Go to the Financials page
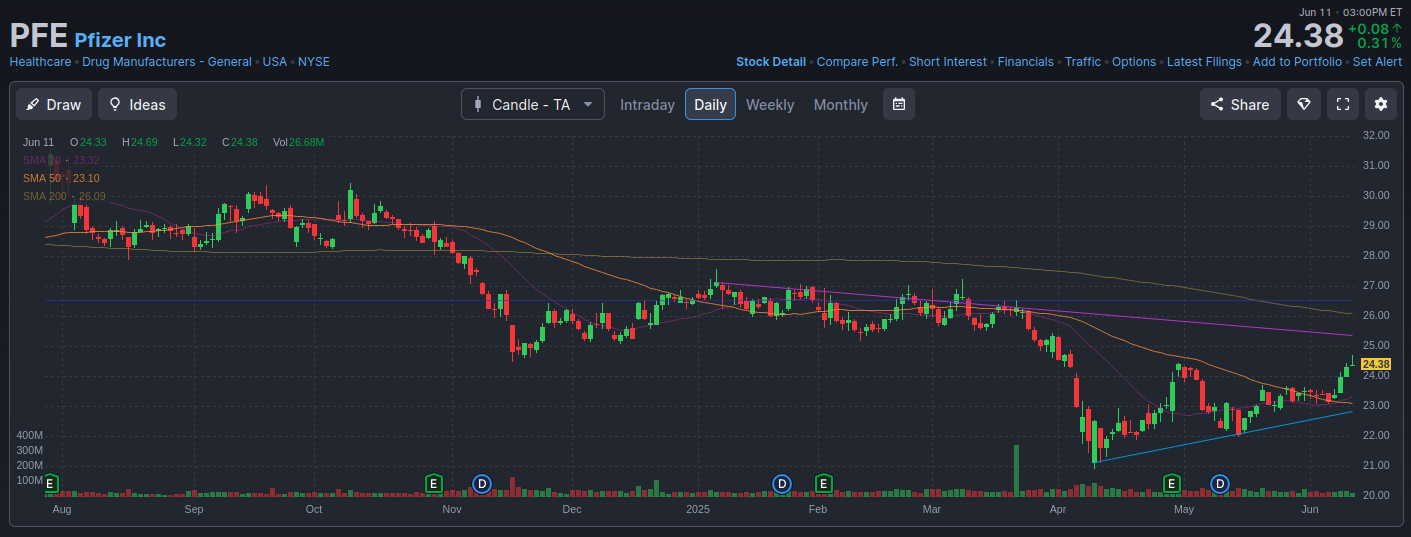This screenshot has height=537, width=1411. (1025, 62)
